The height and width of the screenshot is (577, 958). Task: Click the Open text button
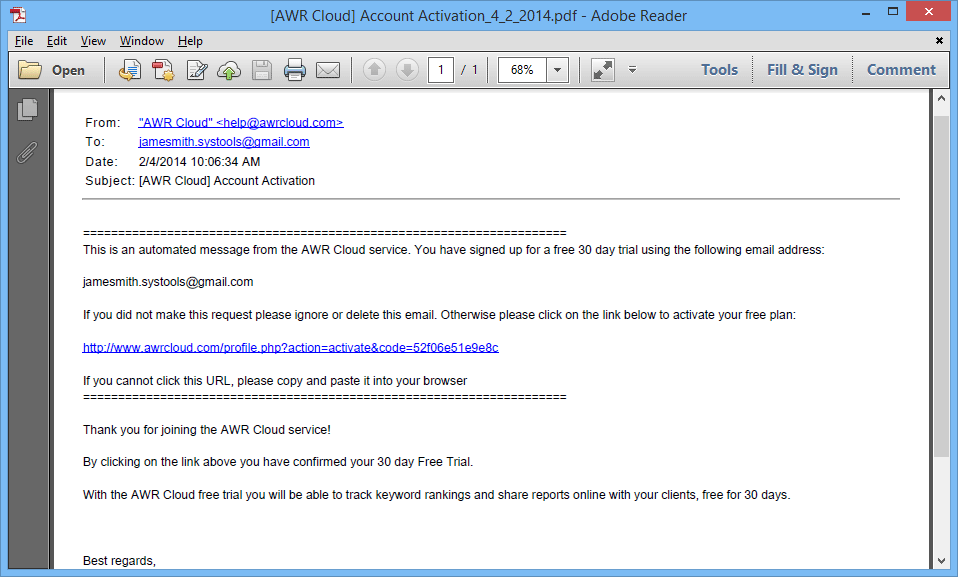tap(68, 70)
